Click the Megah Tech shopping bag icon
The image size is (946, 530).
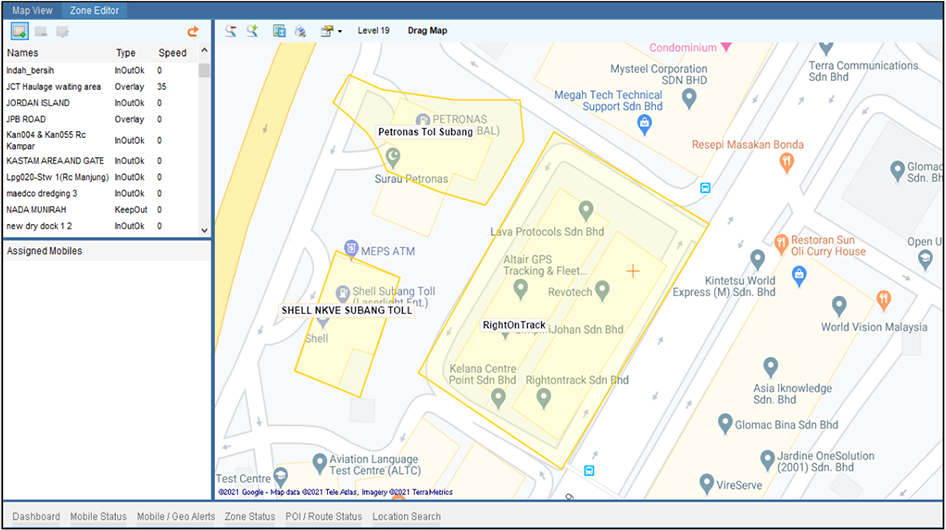(644, 125)
